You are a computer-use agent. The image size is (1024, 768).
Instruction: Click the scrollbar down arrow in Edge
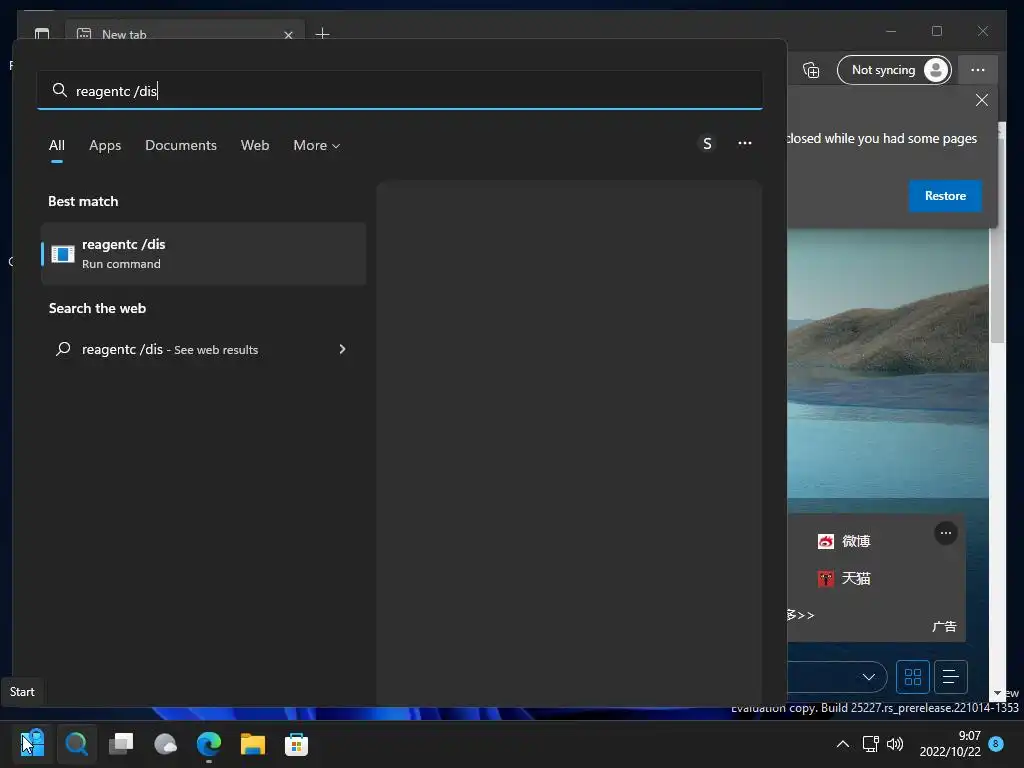pos(997,694)
